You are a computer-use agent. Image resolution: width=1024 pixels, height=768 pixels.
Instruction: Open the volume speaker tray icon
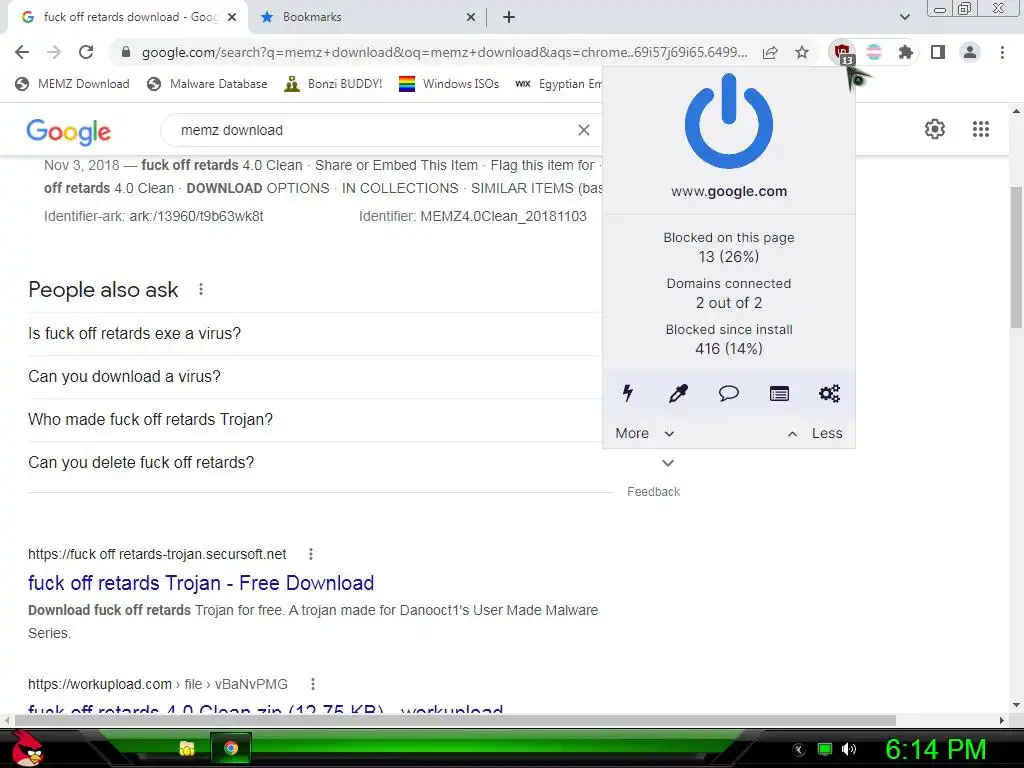point(849,749)
